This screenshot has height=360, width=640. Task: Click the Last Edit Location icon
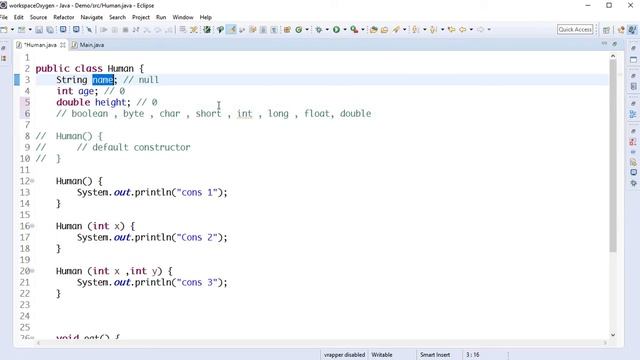click(x=451, y=29)
